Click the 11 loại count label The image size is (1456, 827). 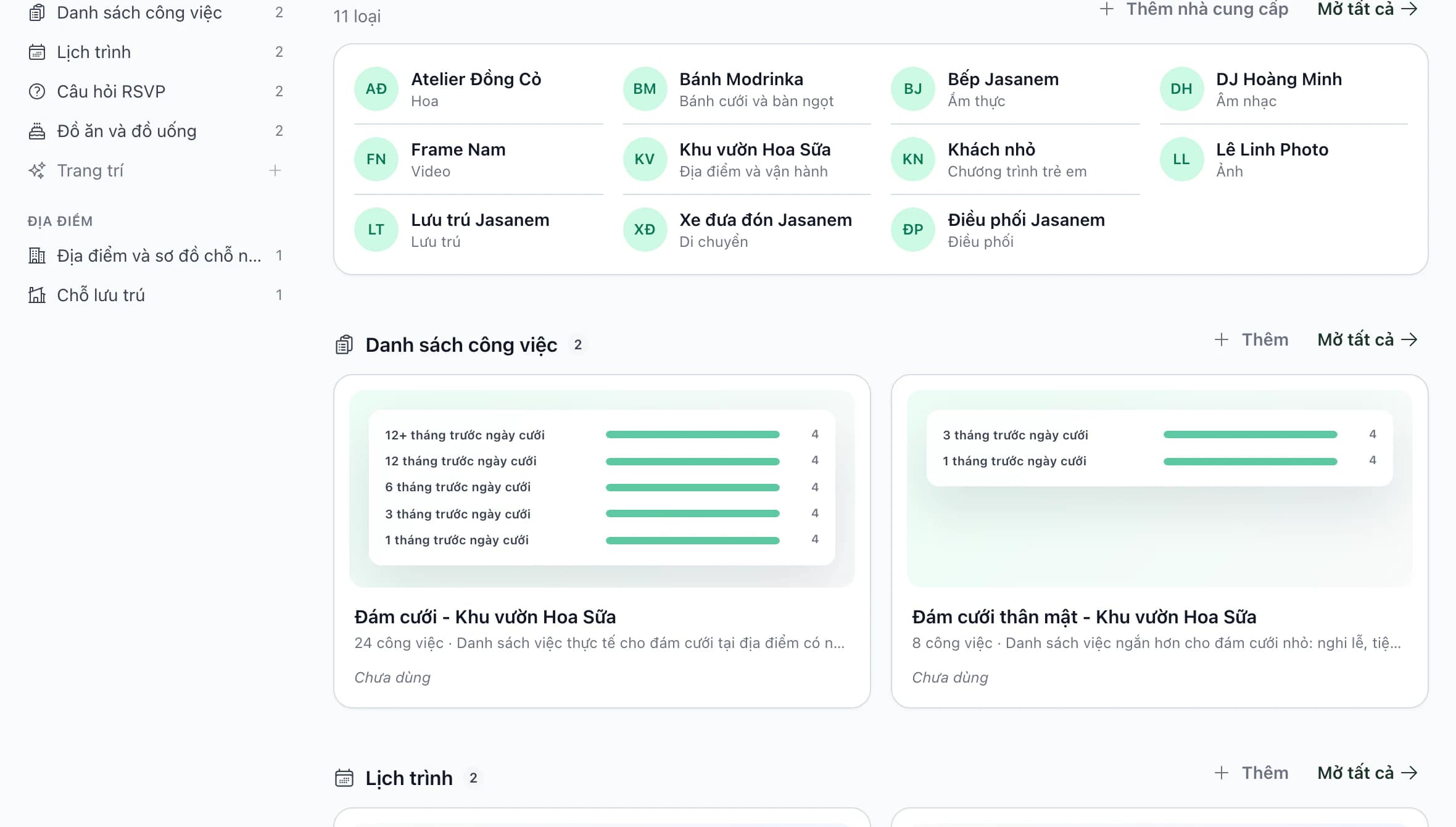click(357, 17)
